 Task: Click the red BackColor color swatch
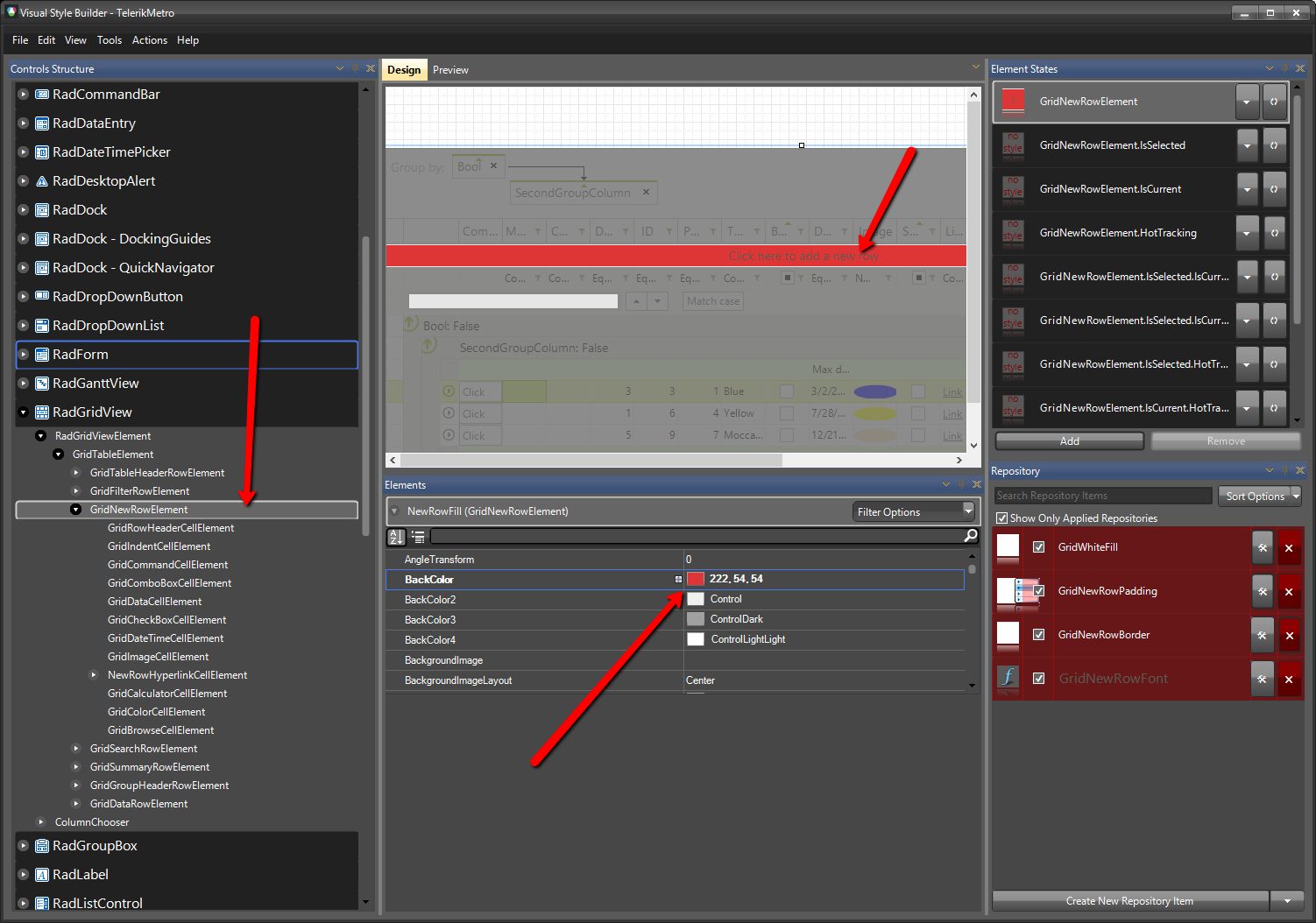[x=696, y=579]
